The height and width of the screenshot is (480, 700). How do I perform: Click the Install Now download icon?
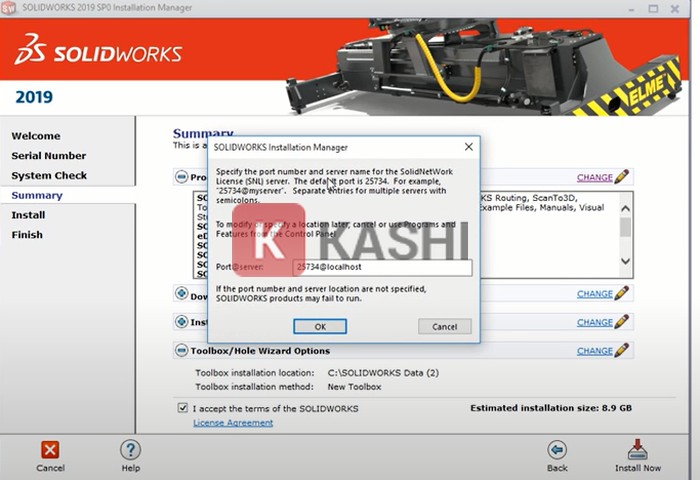(x=637, y=450)
